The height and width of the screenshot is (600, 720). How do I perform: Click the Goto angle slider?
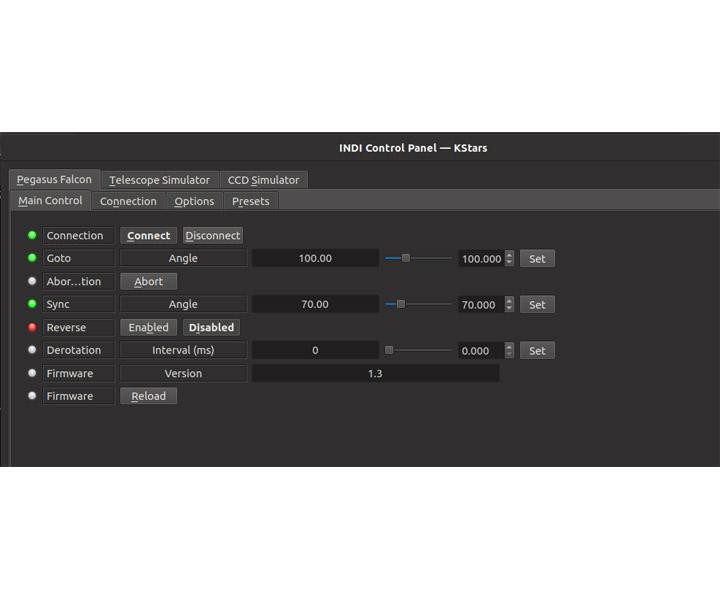pos(418,258)
